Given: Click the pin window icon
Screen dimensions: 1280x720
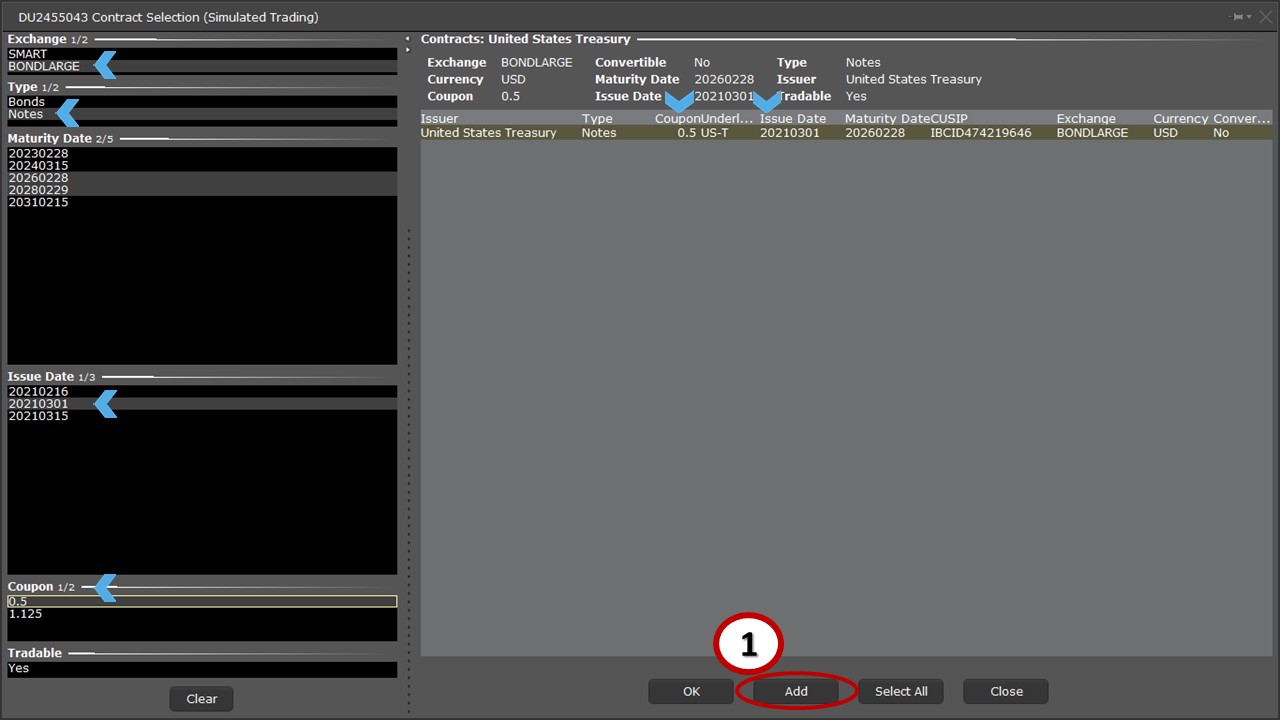Looking at the screenshot, I should [x=1238, y=17].
